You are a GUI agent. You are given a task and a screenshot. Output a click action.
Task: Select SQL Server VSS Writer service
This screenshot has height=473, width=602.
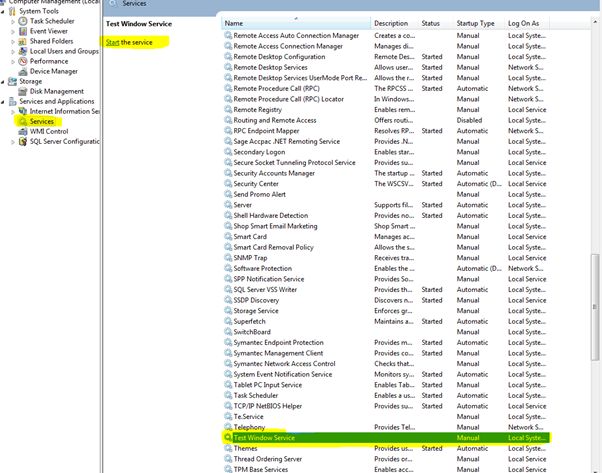[x=265, y=289]
